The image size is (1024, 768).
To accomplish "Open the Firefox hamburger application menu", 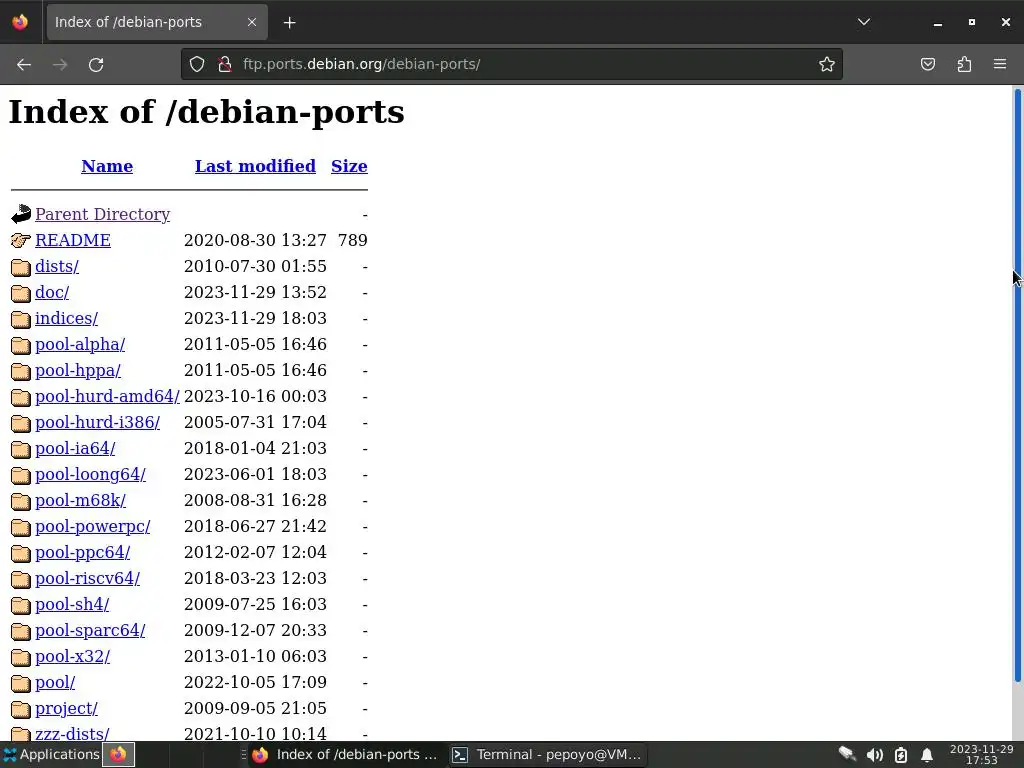I will pyautogui.click(x=1000, y=64).
